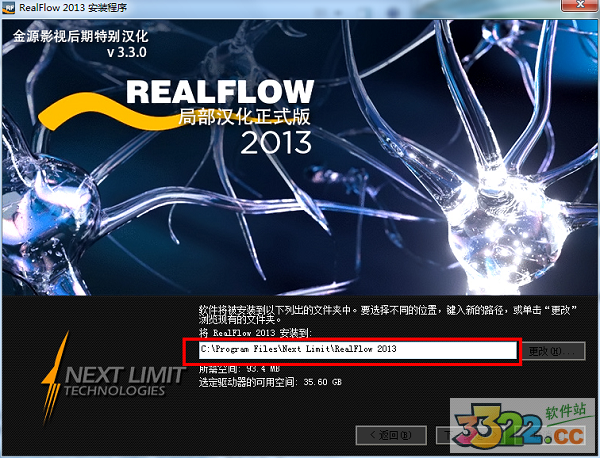Viewport: 600px width, 458px height.
Task: Click the RealFlow icon in the title bar
Action: point(8,7)
